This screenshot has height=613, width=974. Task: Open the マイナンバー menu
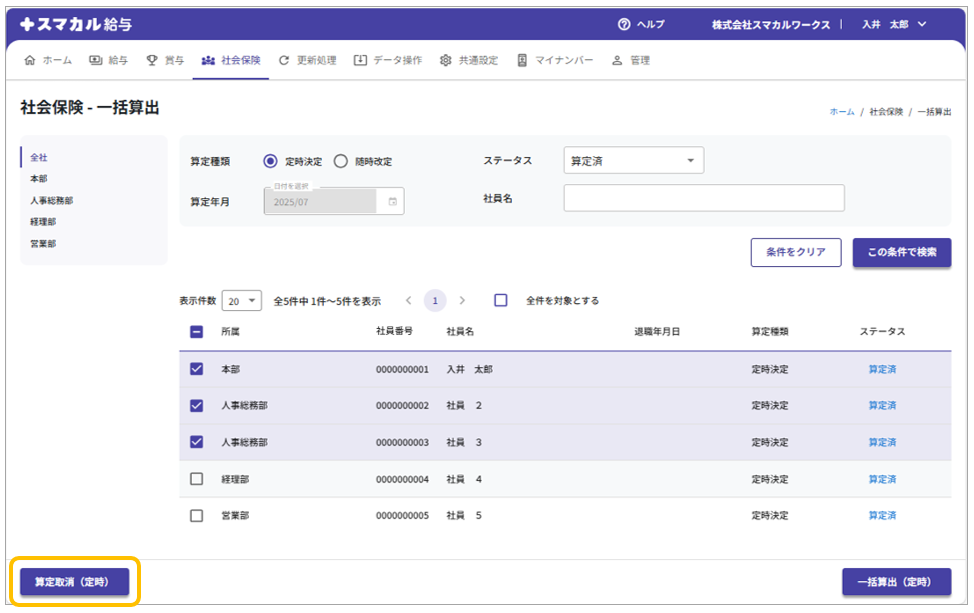[x=556, y=60]
